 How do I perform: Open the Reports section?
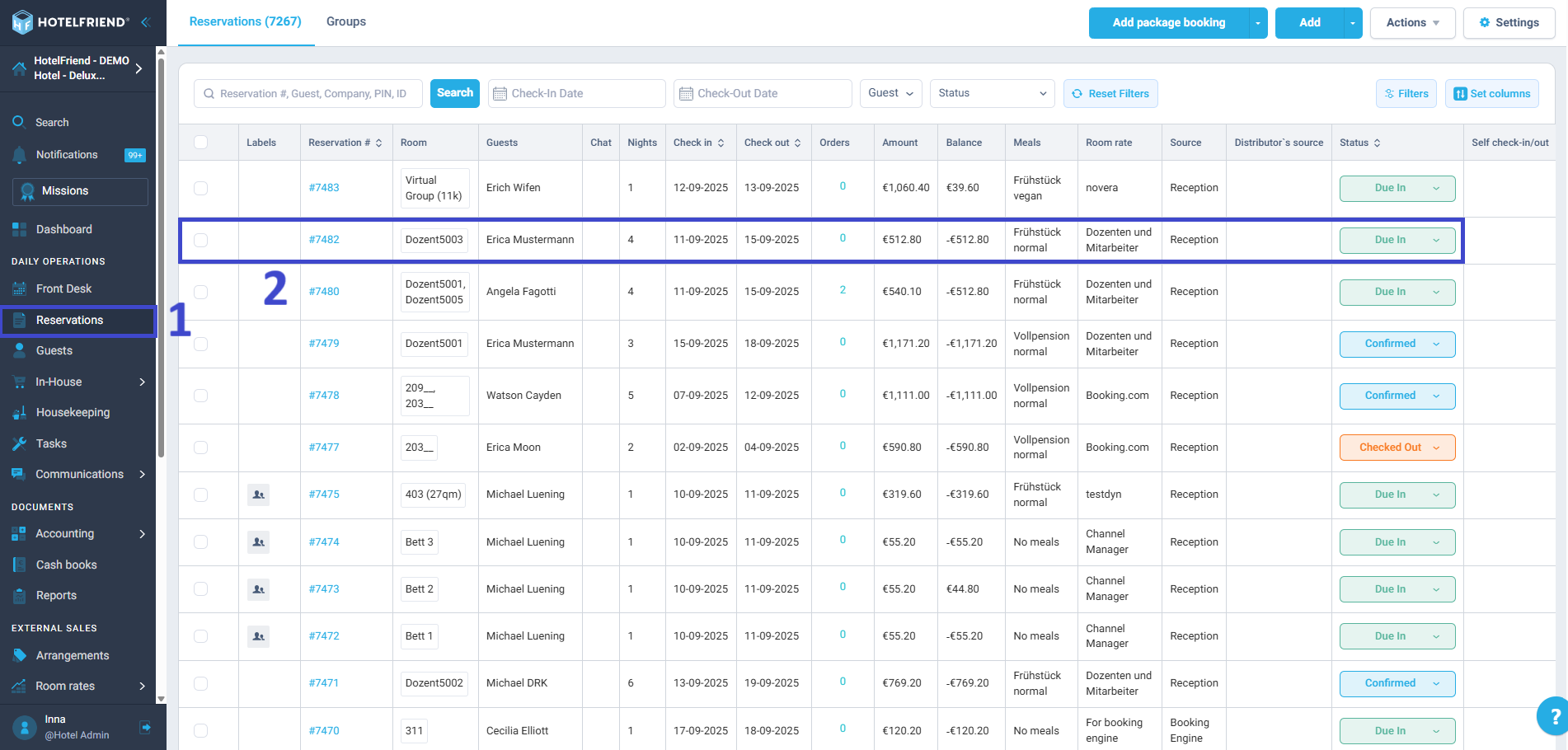tap(55, 595)
